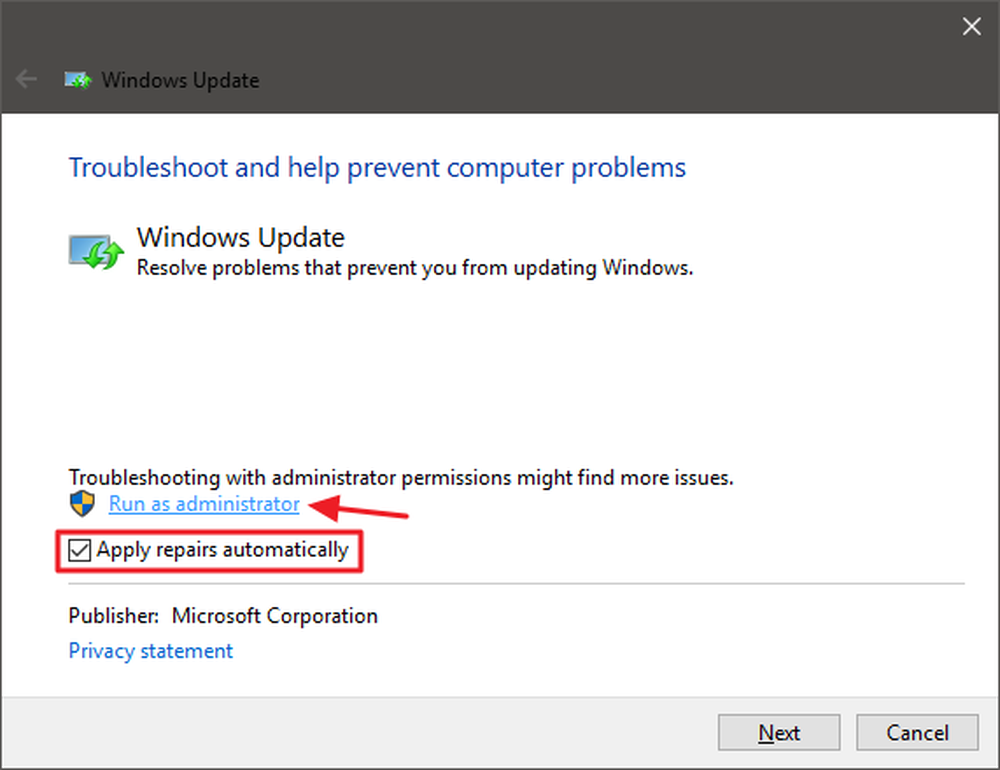Viewport: 1000px width, 770px height.
Task: Open the Privacy statement link
Action: click(151, 651)
